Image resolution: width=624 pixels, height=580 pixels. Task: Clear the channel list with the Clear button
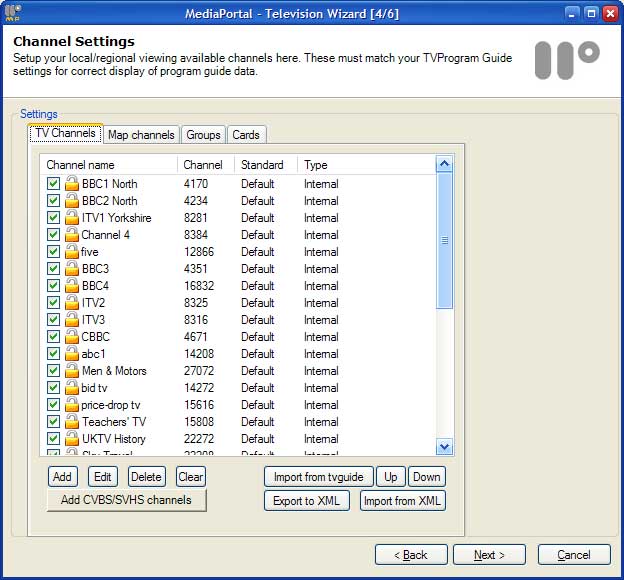coord(191,476)
